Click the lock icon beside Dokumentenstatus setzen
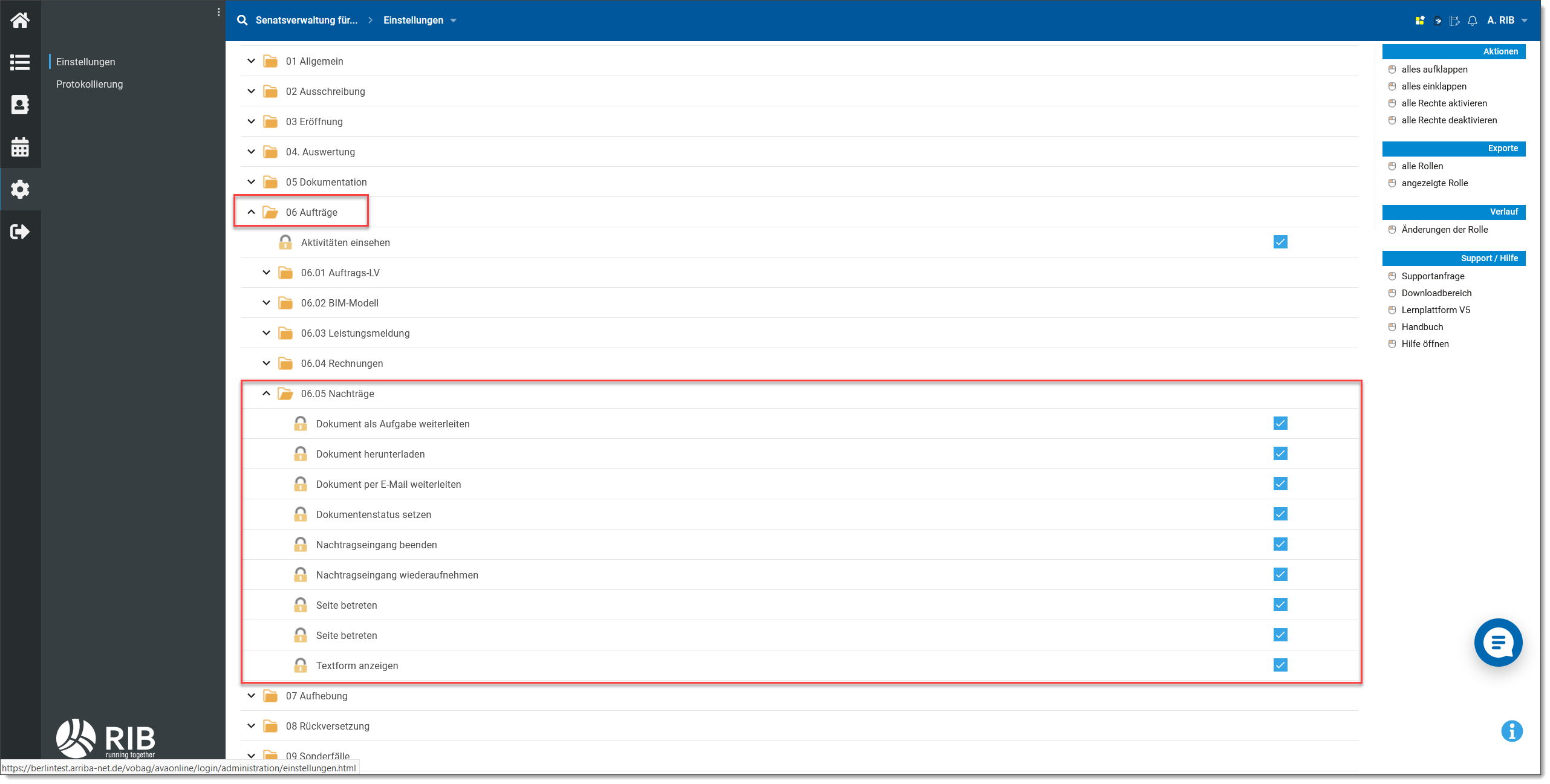This screenshot has width=1550, height=784. [301, 514]
